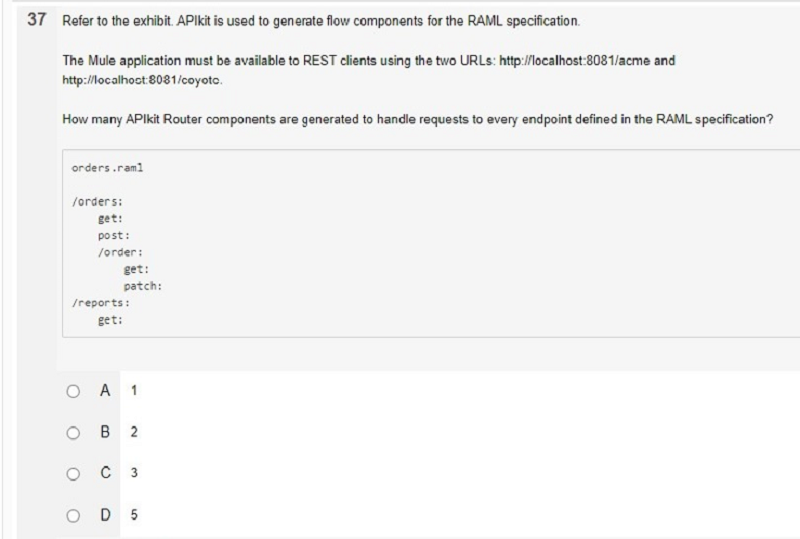Viewport: 800px width, 539px height.
Task: Select radio button for option B
Action: pyautogui.click(x=73, y=433)
